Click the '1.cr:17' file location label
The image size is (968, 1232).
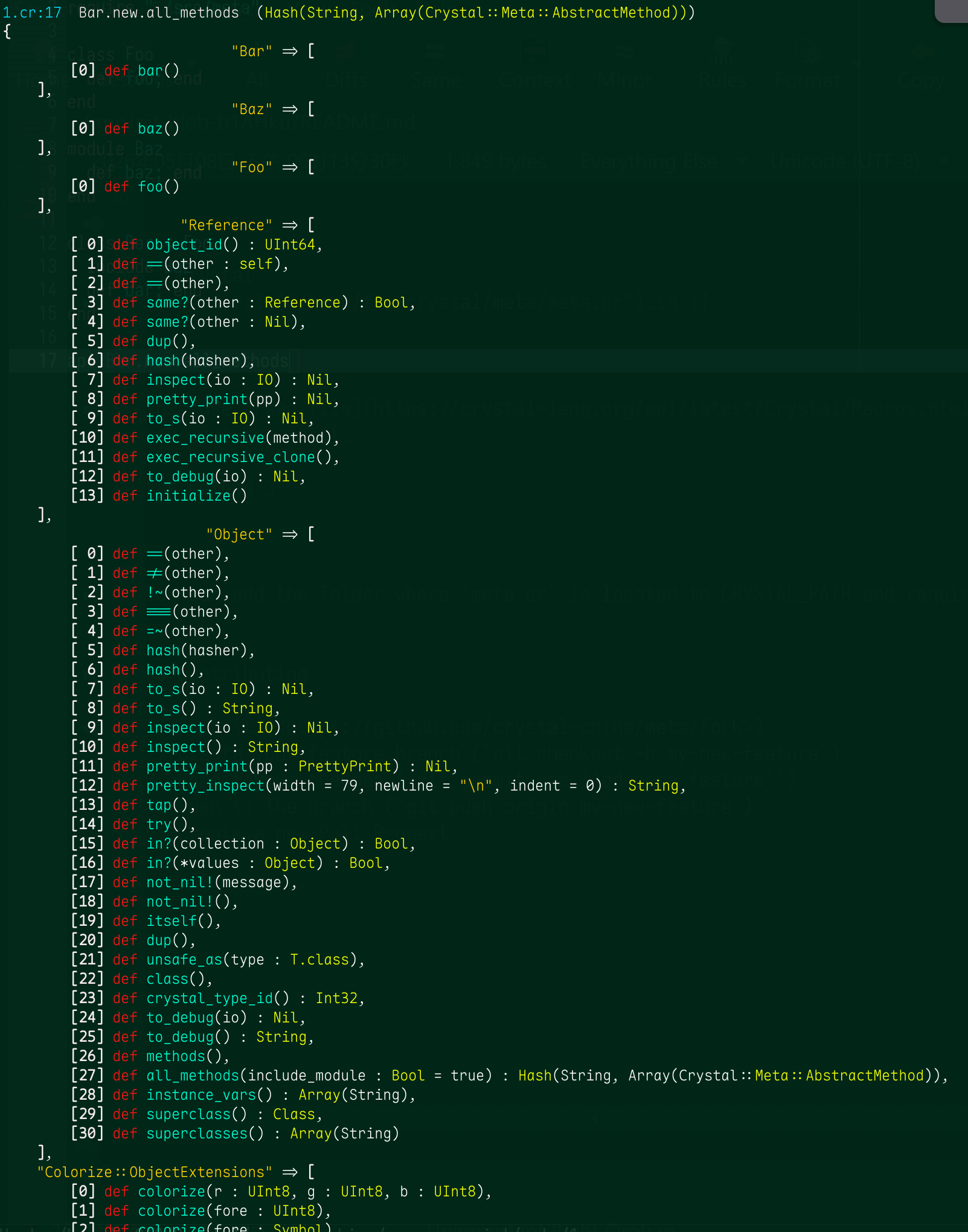(32, 13)
